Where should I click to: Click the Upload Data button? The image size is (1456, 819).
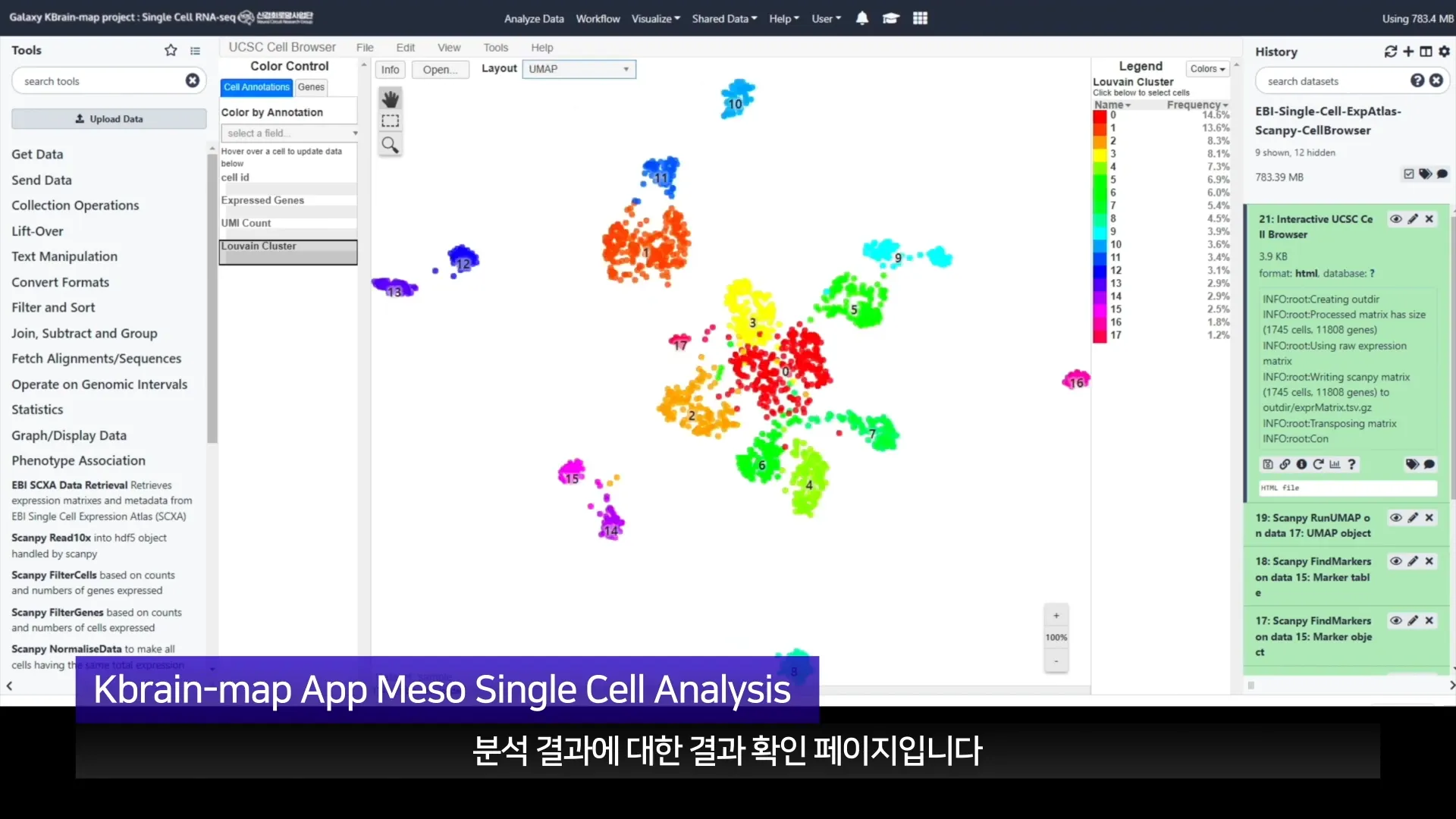point(109,119)
